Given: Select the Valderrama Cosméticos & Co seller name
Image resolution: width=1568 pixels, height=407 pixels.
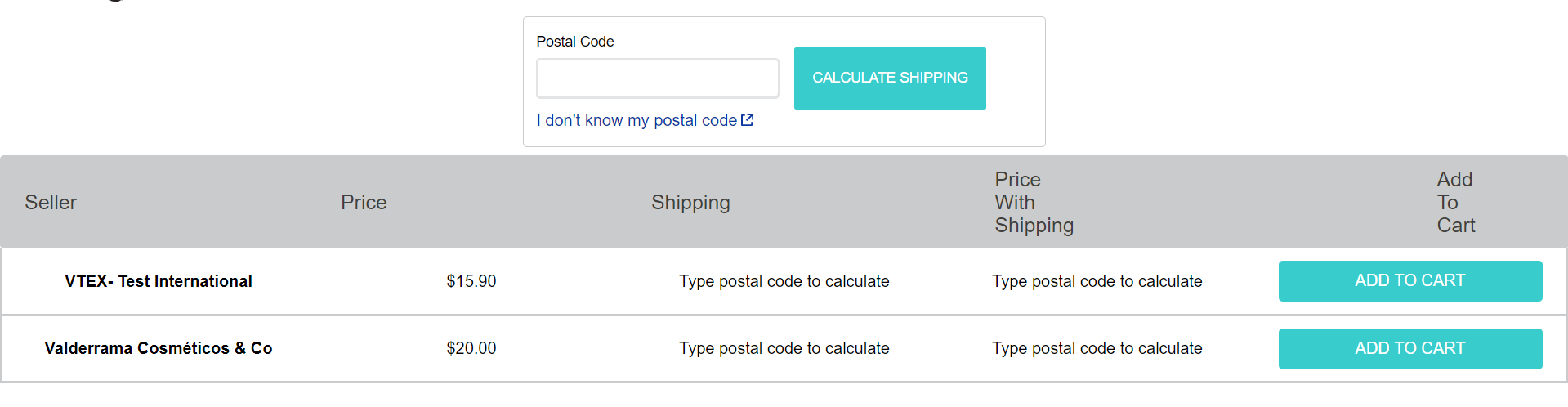Looking at the screenshot, I should coord(159,348).
